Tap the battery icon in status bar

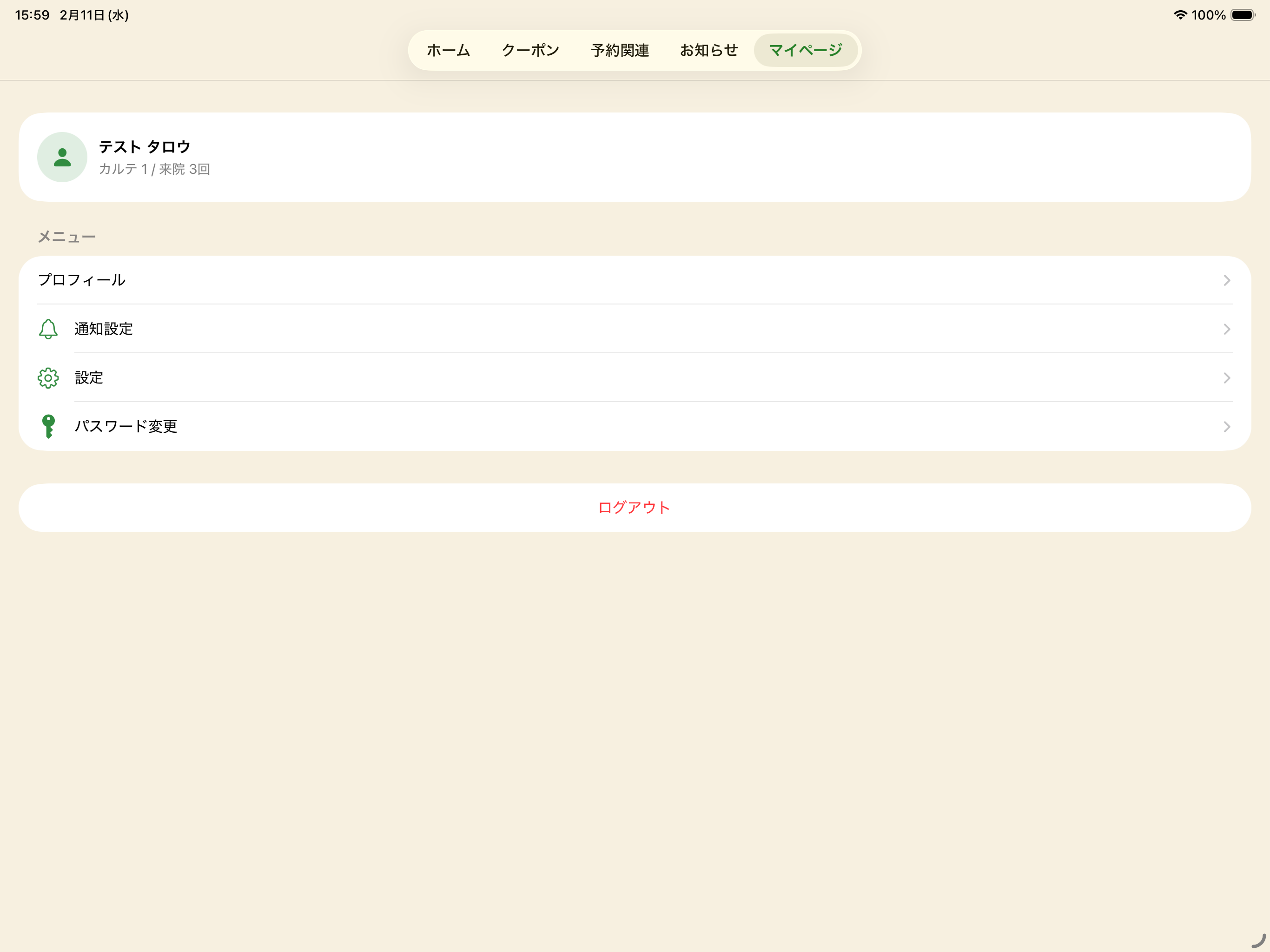1243,15
